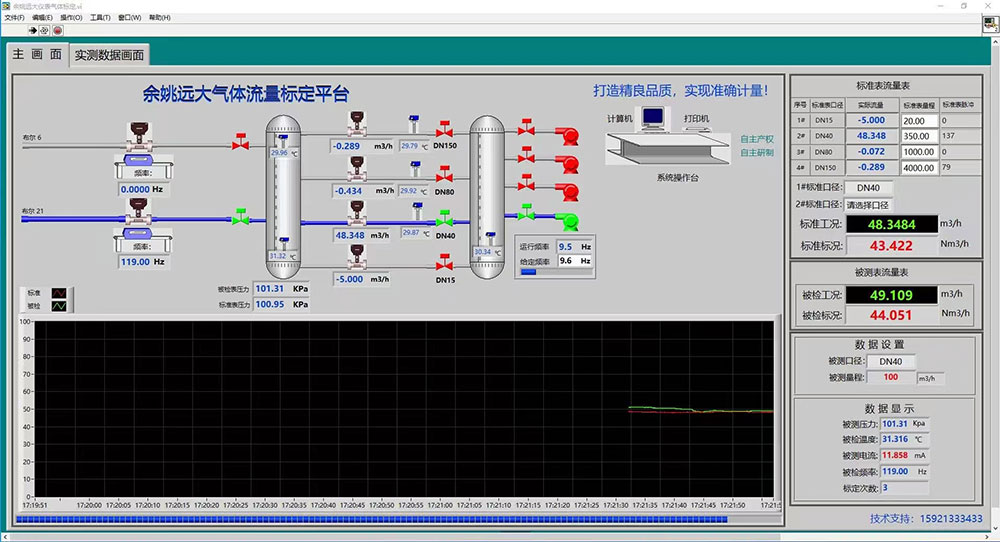Image resolution: width=1000 pixels, height=542 pixels.
Task: Toggle the green DN40 valve
Action: coord(444,220)
